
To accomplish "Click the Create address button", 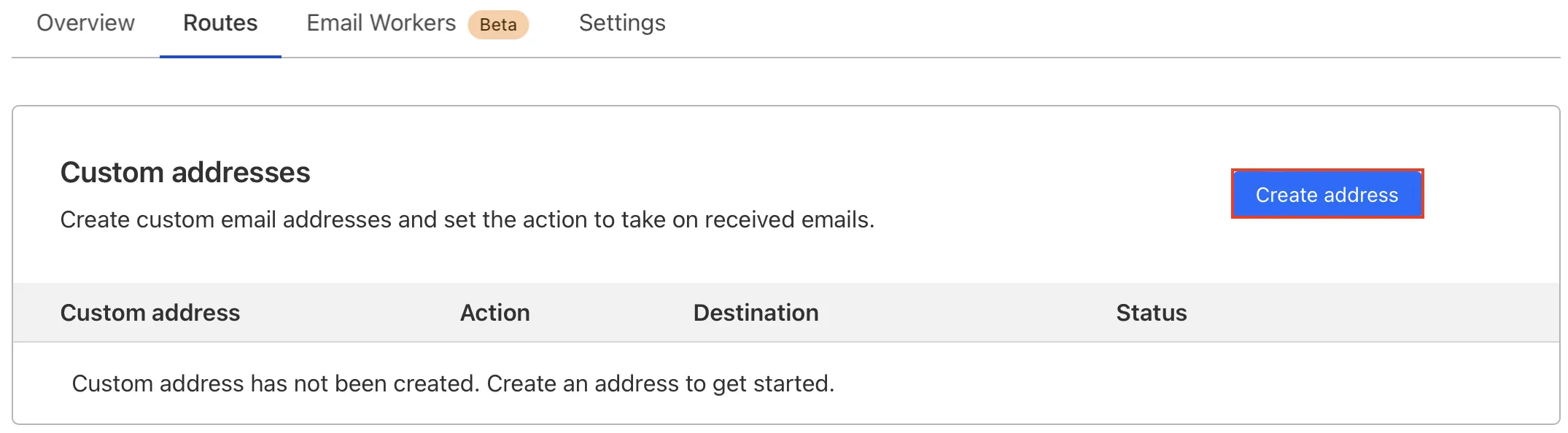I will click(1327, 195).
